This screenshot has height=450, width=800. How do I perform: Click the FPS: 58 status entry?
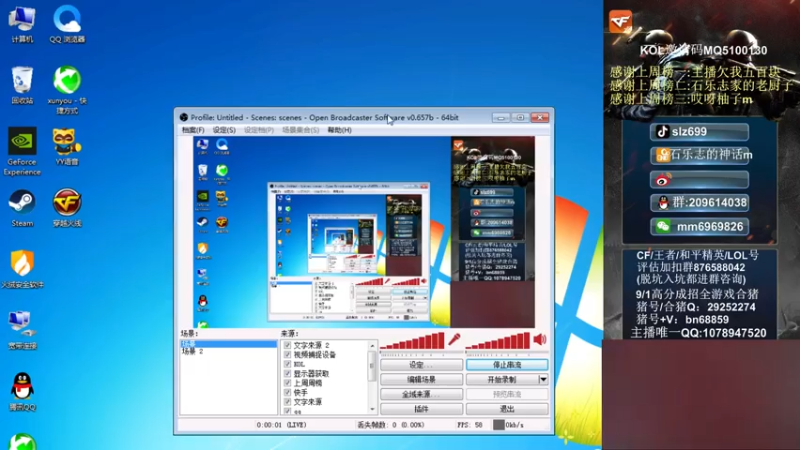tap(470, 424)
